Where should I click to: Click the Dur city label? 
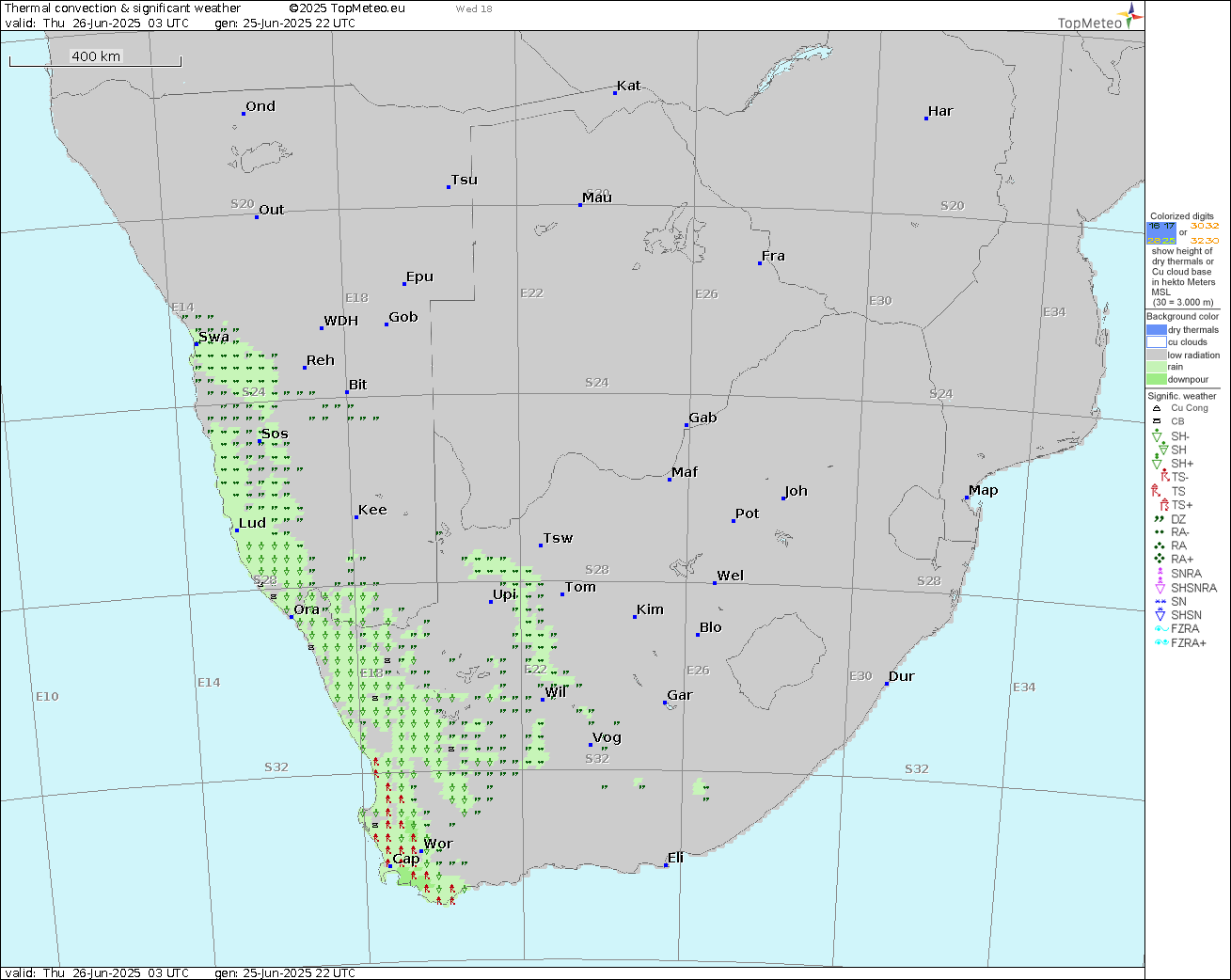pyautogui.click(x=902, y=676)
